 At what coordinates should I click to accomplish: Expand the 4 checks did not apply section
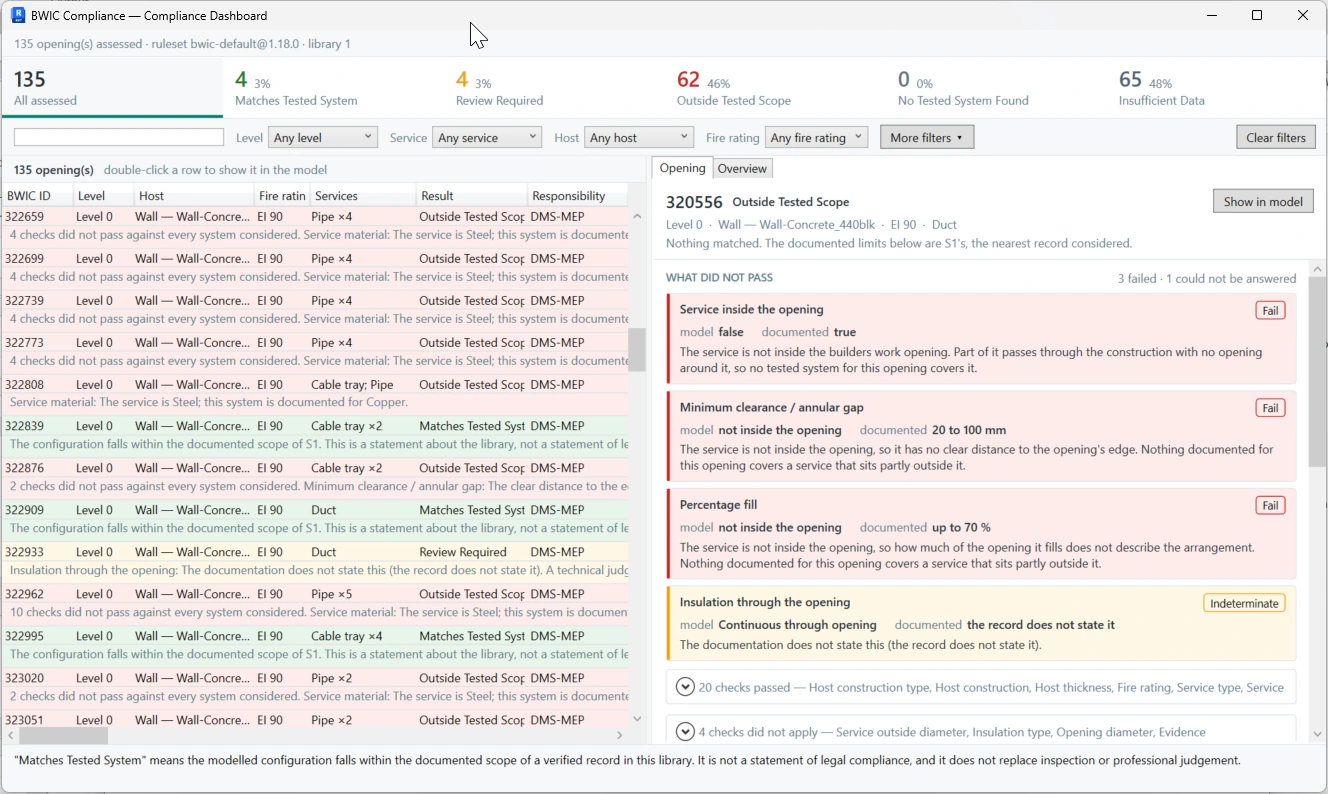(x=685, y=732)
